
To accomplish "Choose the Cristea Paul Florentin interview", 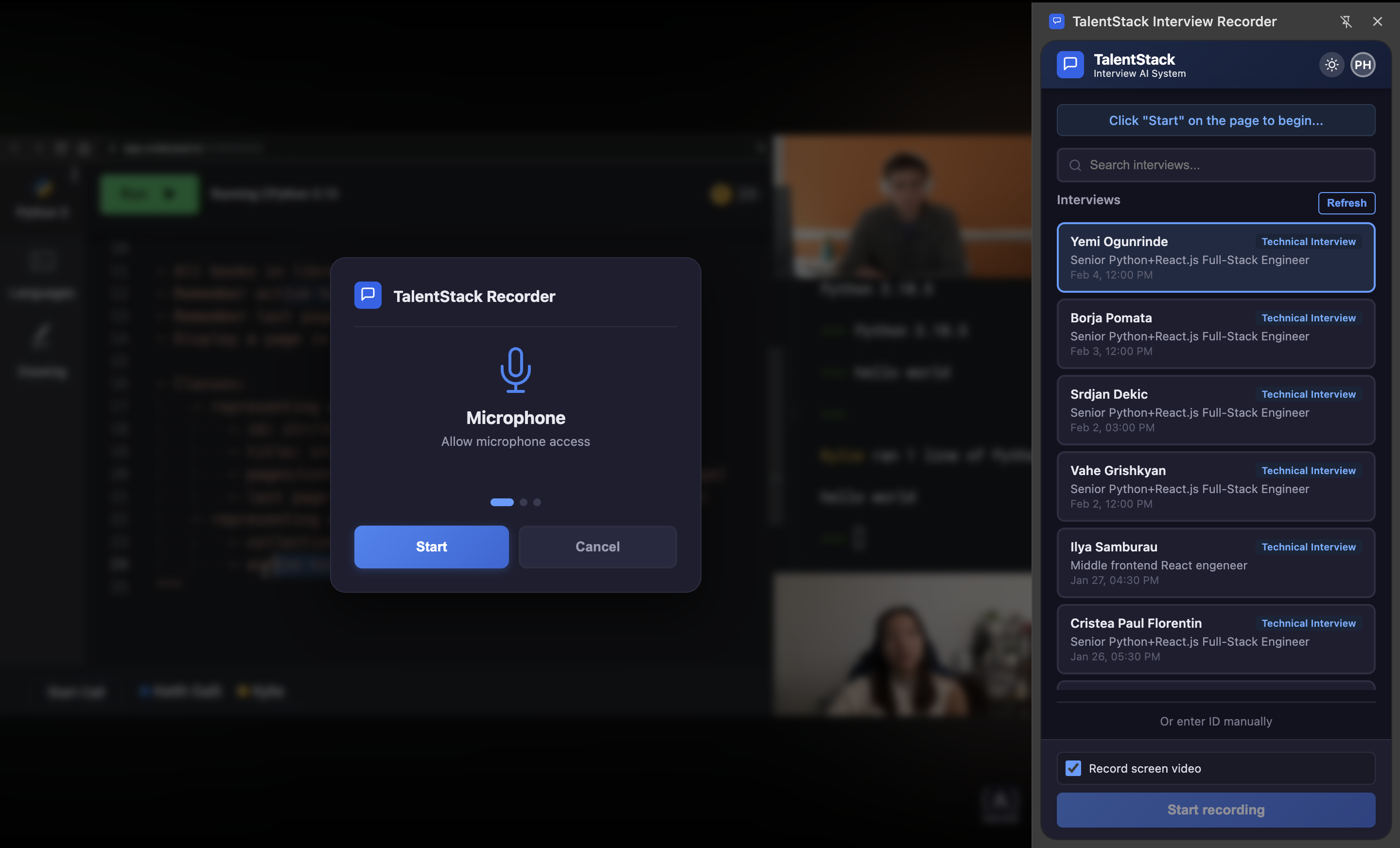I will pyautogui.click(x=1215, y=639).
